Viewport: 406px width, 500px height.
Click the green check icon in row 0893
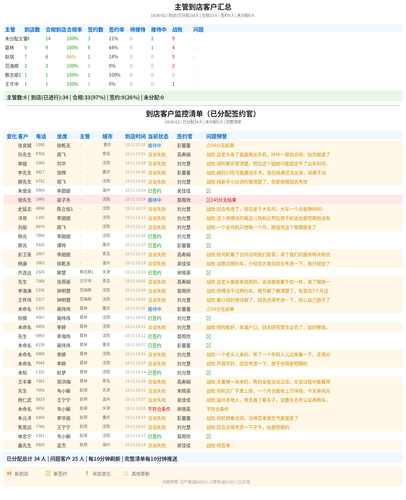(208, 336)
